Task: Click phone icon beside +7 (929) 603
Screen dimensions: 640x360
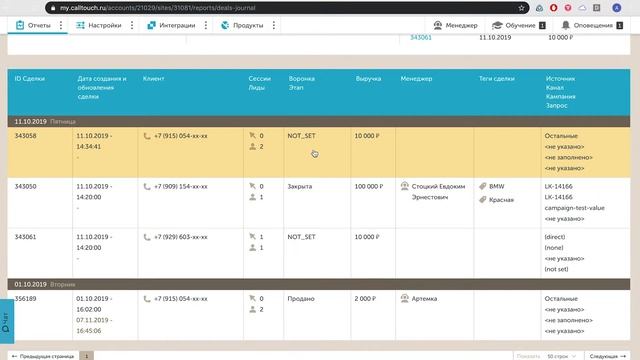Action: coord(147,237)
